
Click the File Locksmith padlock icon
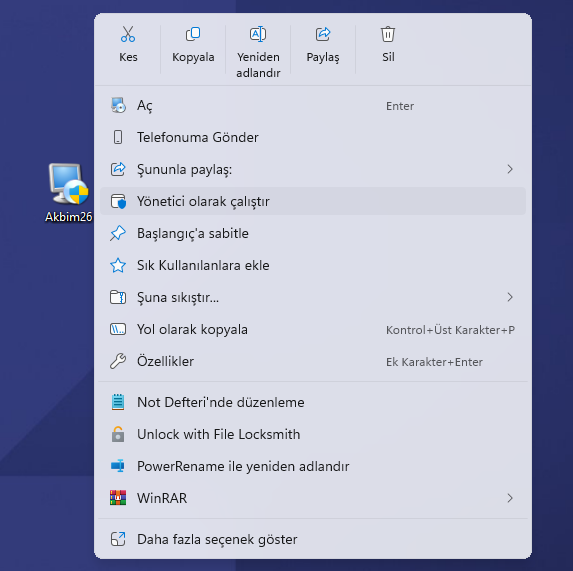(x=118, y=434)
